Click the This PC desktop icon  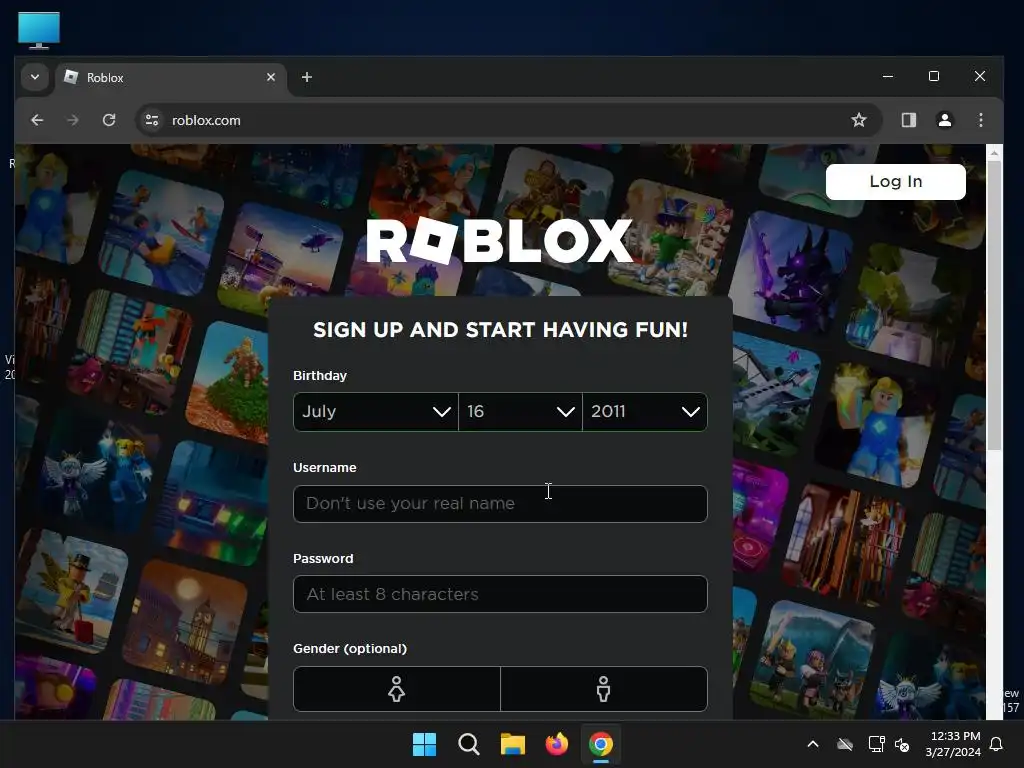39,30
